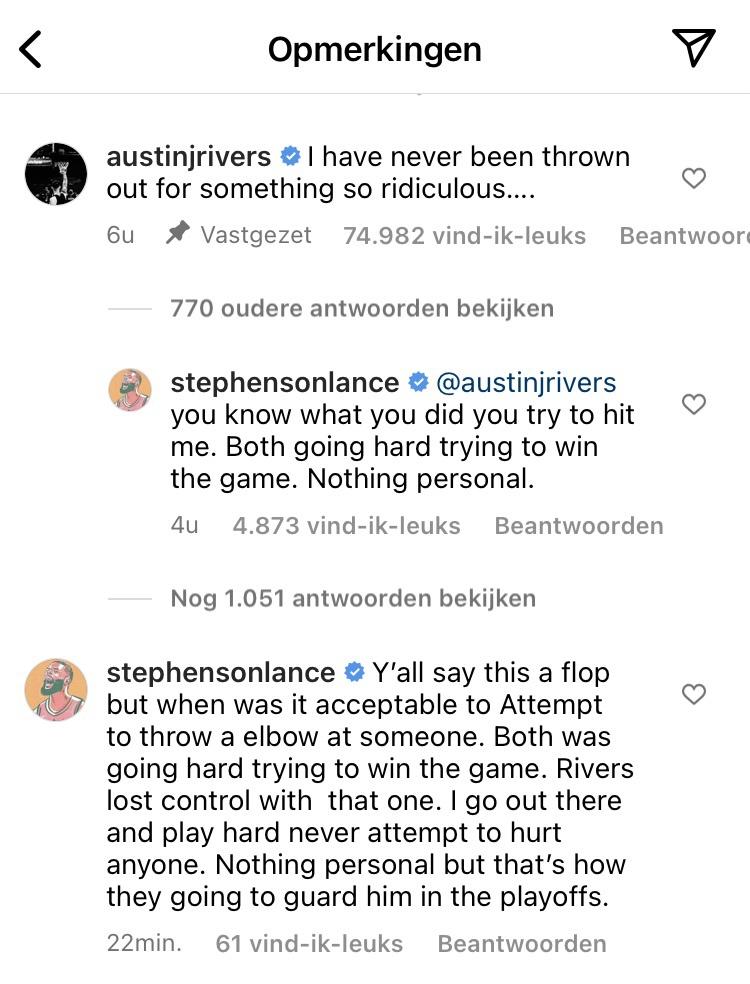The image size is (750, 984).
Task: Tap Beantwoorden under stephensonlance's reply
Action: pyautogui.click(x=578, y=525)
